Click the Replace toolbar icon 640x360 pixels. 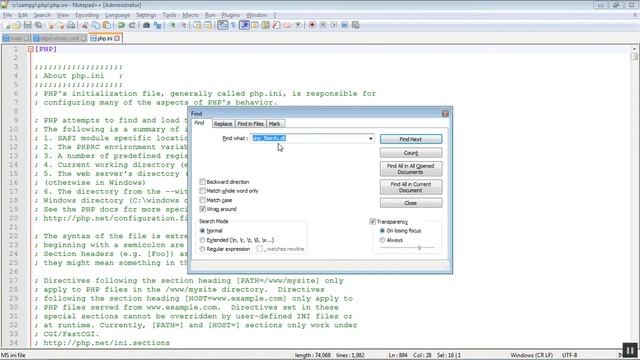[158, 25]
